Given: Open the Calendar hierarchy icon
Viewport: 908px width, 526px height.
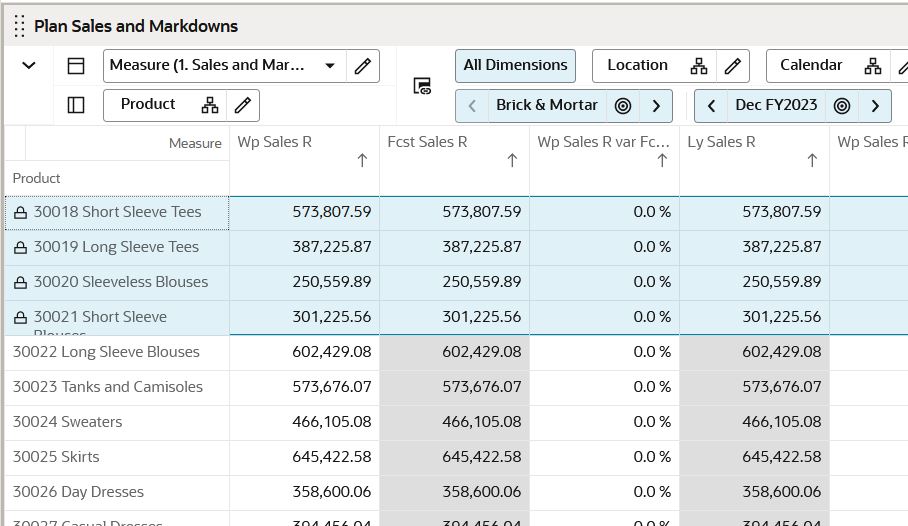Looking at the screenshot, I should coord(873,66).
